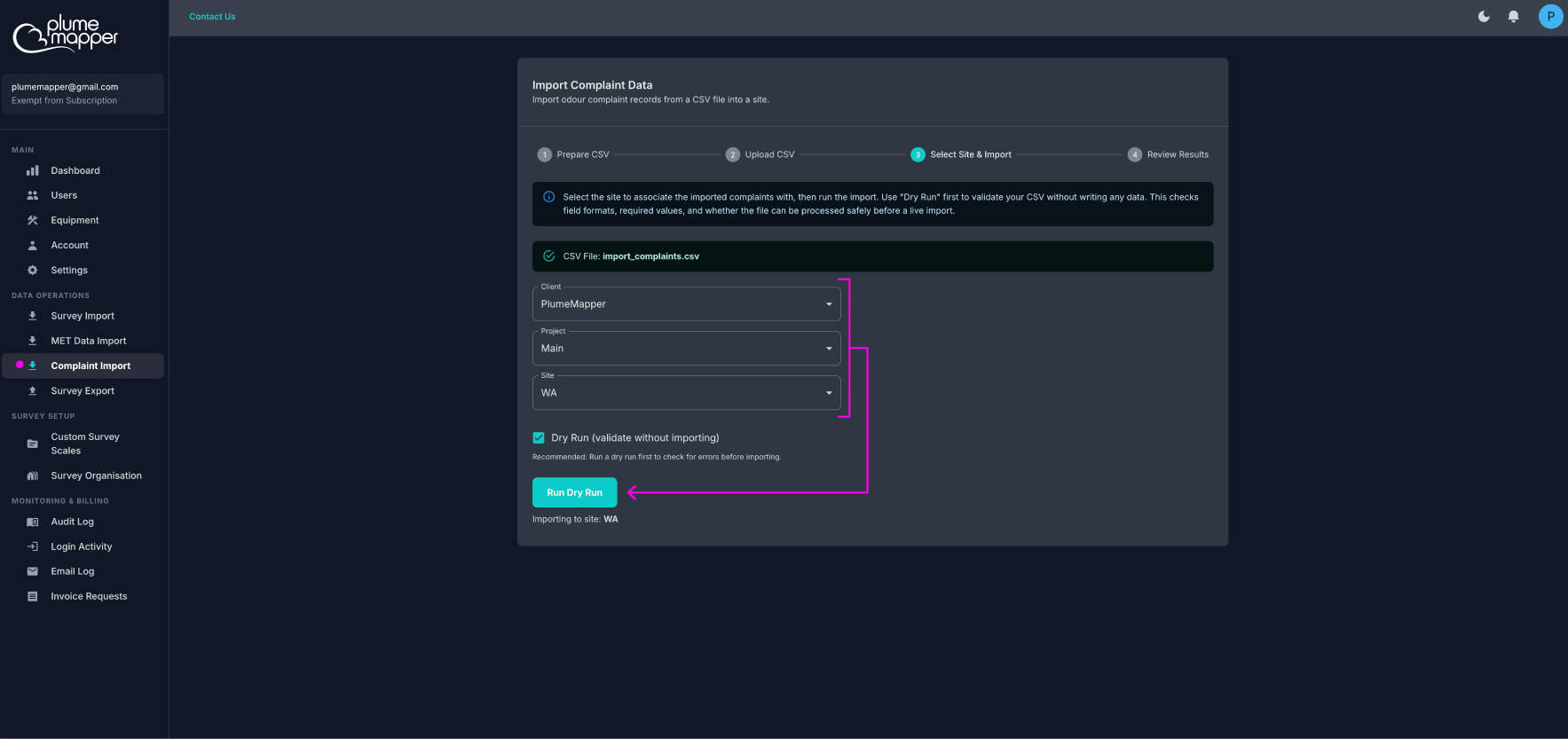Click the Settings gear icon
Screen dimensions: 1568x739
pos(33,270)
